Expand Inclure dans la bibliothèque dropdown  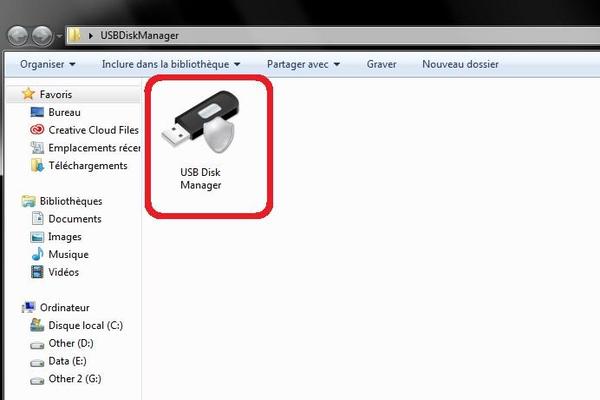(x=170, y=65)
